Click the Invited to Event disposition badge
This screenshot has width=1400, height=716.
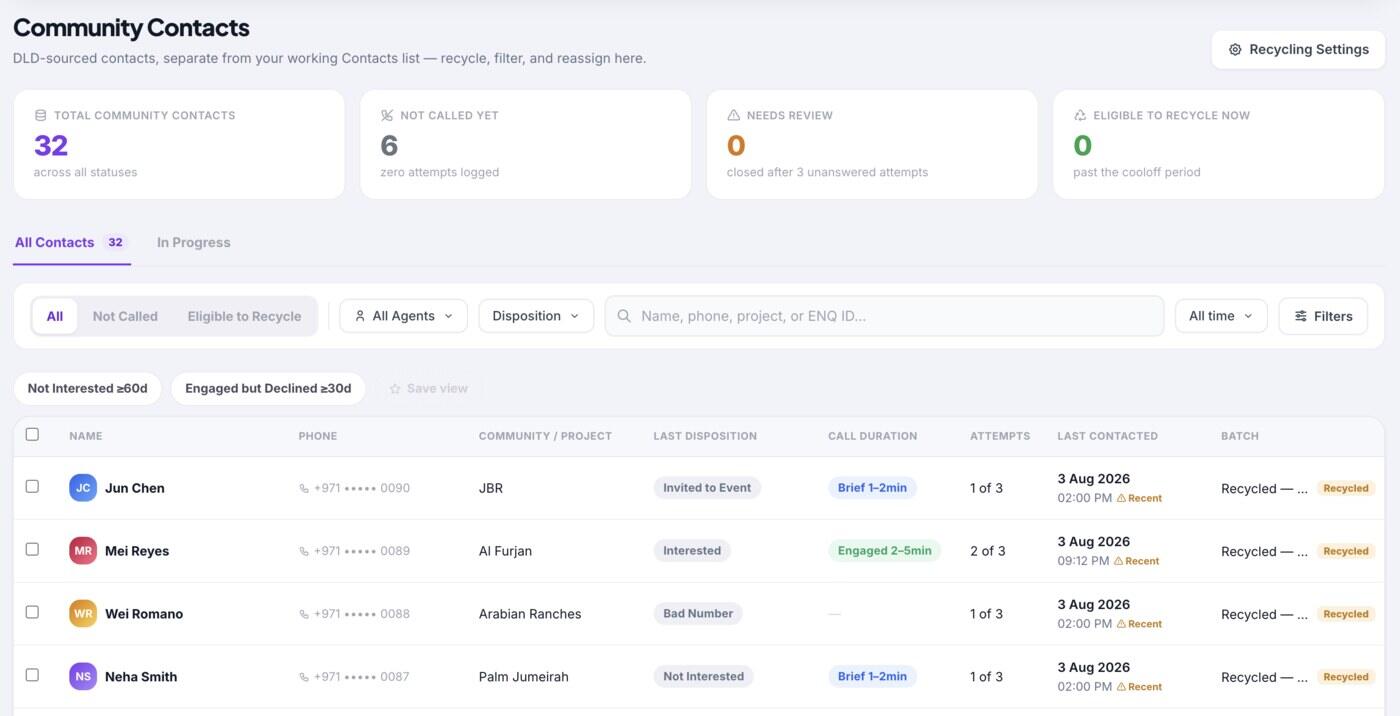point(707,488)
